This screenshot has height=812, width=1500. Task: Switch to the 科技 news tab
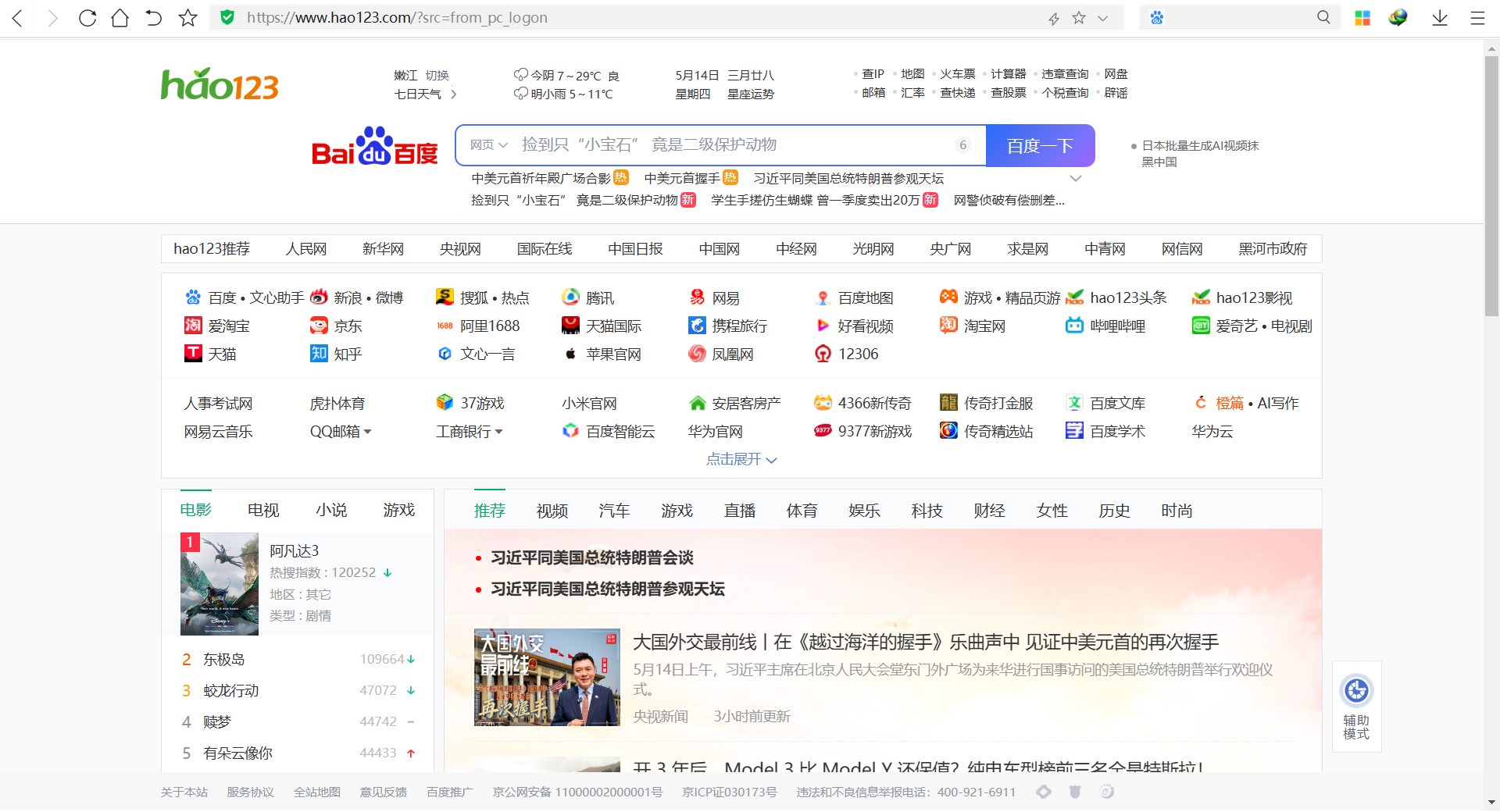point(927,511)
